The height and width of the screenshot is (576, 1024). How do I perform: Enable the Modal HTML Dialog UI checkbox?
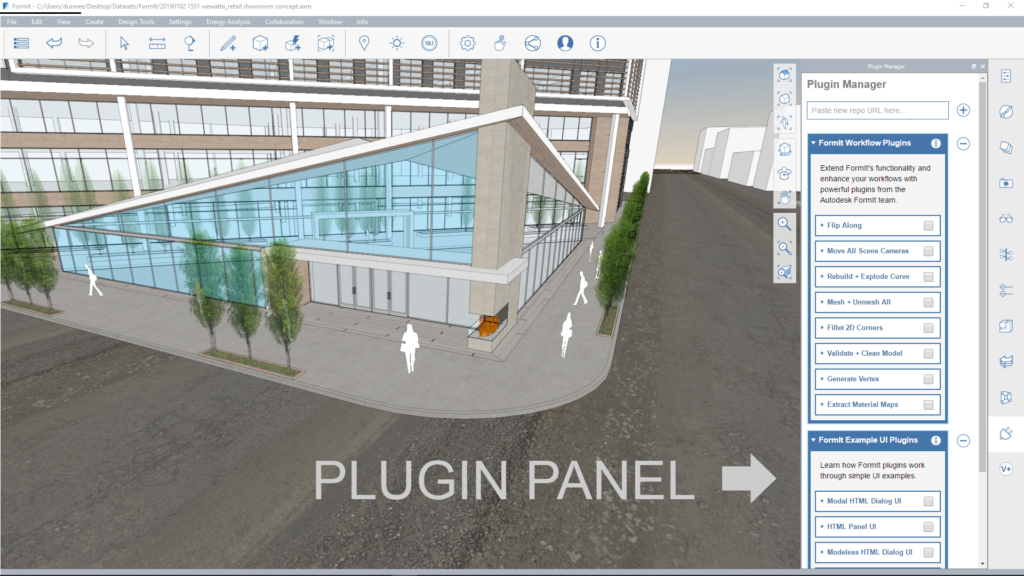point(928,501)
